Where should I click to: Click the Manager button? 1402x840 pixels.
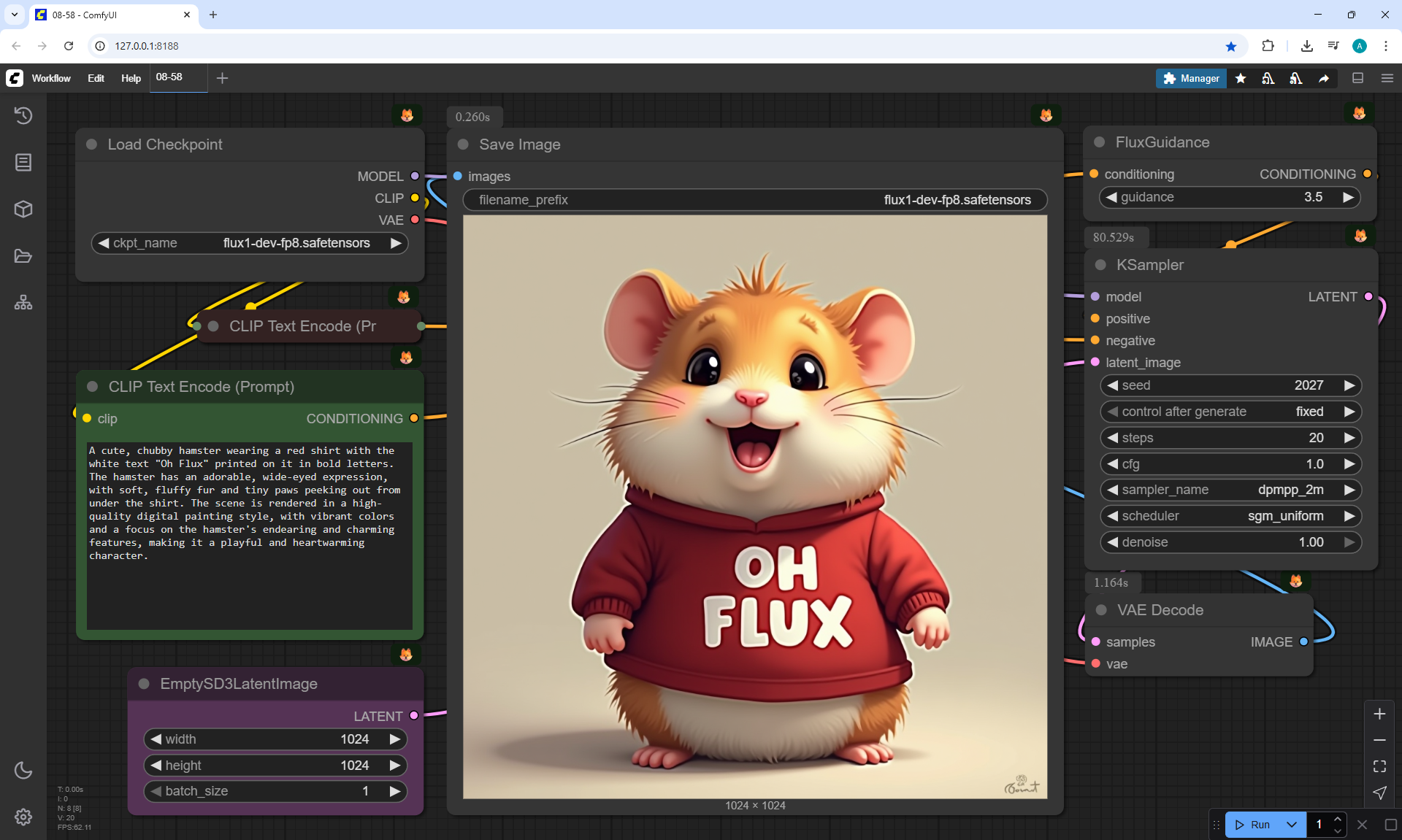[x=1191, y=78]
